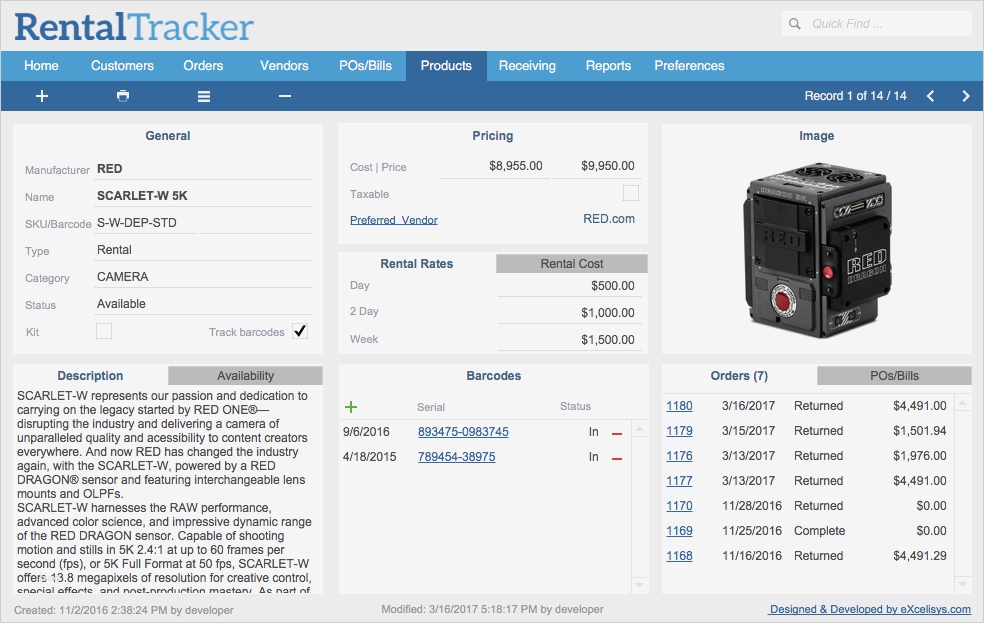Viewport: 984px width, 623px height.
Task: Open the Type dropdown showing Rental
Action: 202,247
